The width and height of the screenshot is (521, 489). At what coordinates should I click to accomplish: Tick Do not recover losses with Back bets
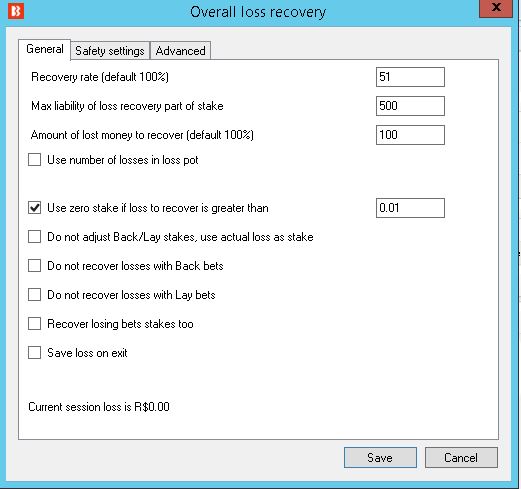point(34,266)
